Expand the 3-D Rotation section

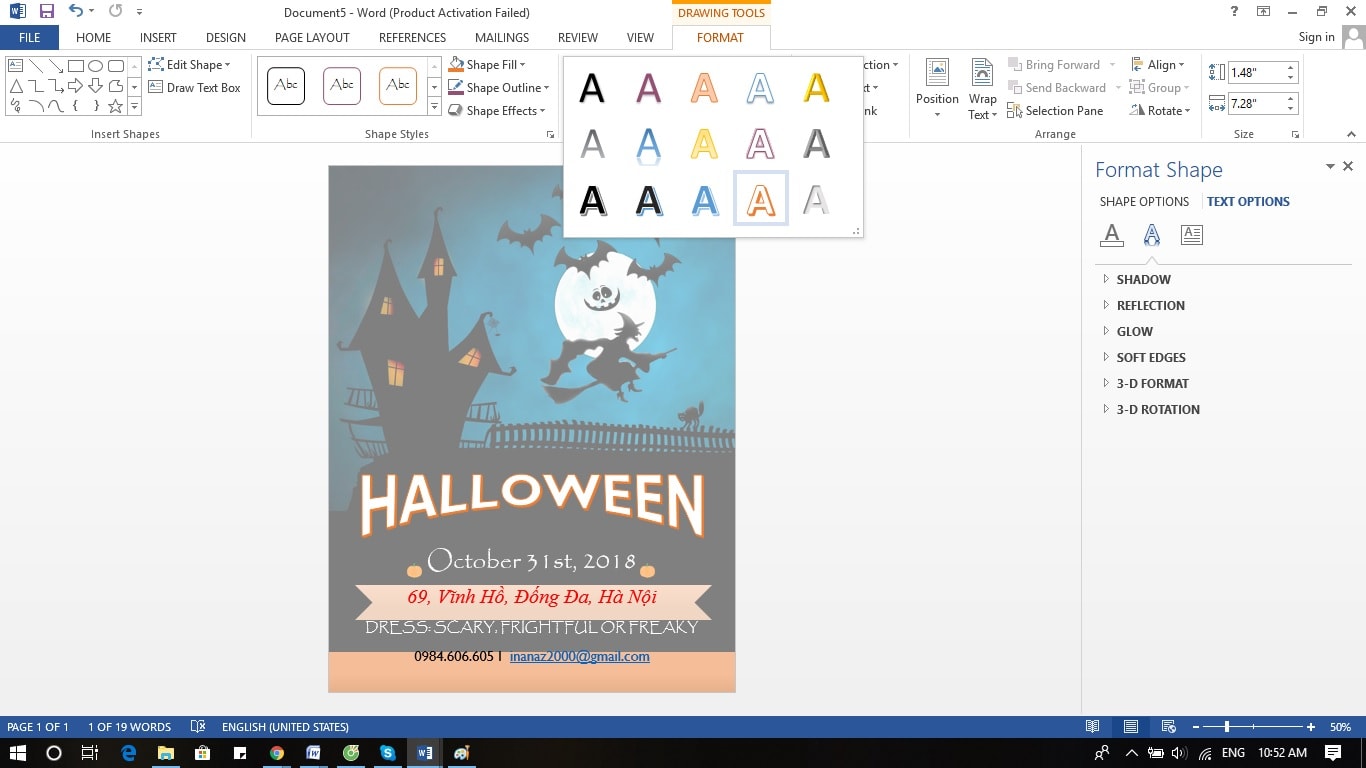click(x=1157, y=410)
